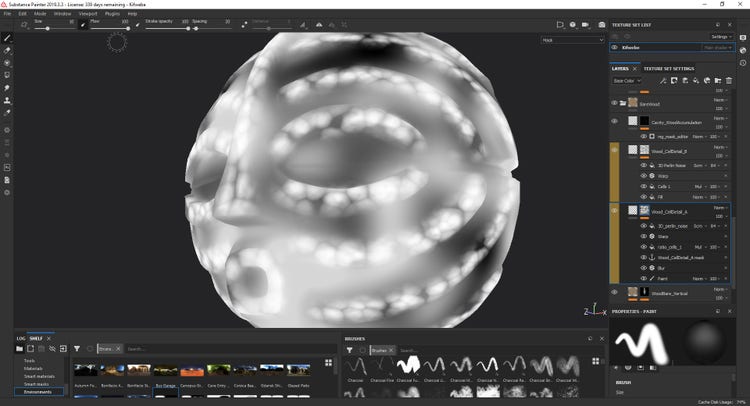The height and width of the screenshot is (406, 750).
Task: Hide the Wood_CellDetail_A layer
Action: pyautogui.click(x=614, y=210)
